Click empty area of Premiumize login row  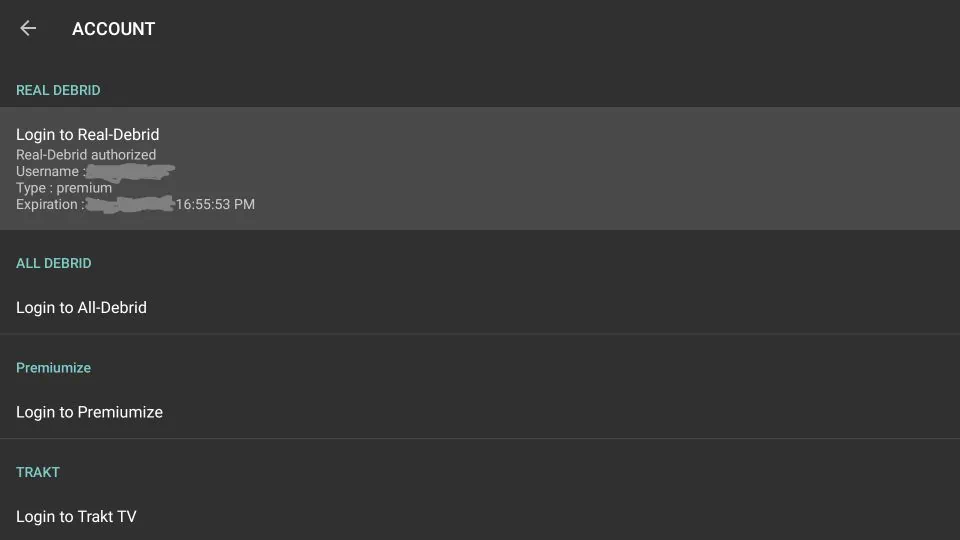click(600, 412)
